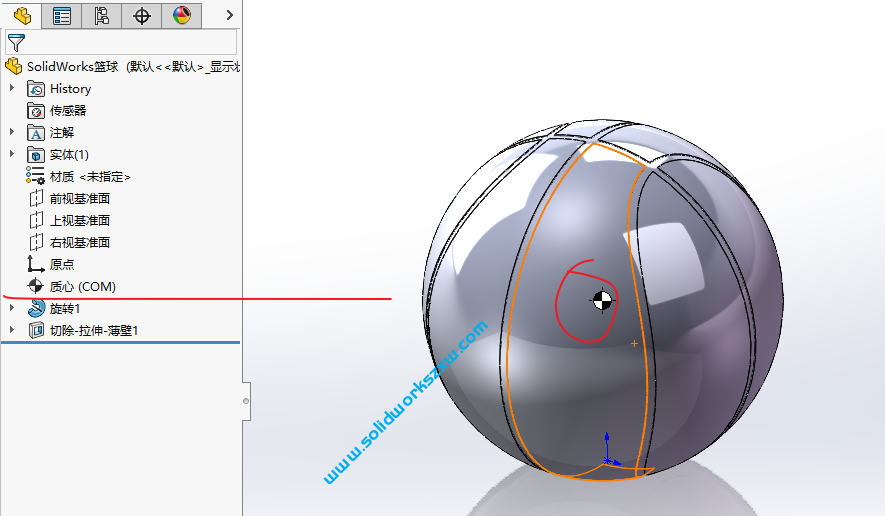Select the 上视基准面 plane icon
The height and width of the screenshot is (516, 885).
coord(36,220)
